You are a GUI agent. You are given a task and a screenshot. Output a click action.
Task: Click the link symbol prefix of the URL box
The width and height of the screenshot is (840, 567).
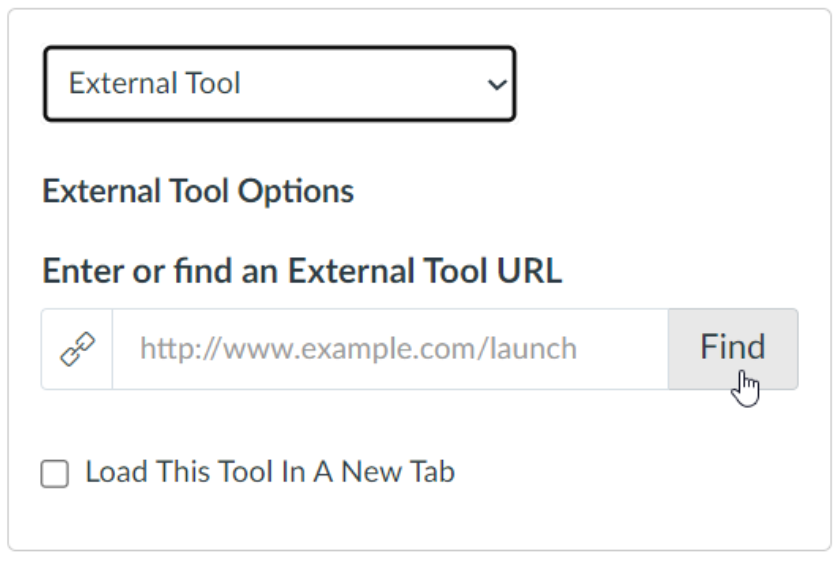(x=77, y=349)
